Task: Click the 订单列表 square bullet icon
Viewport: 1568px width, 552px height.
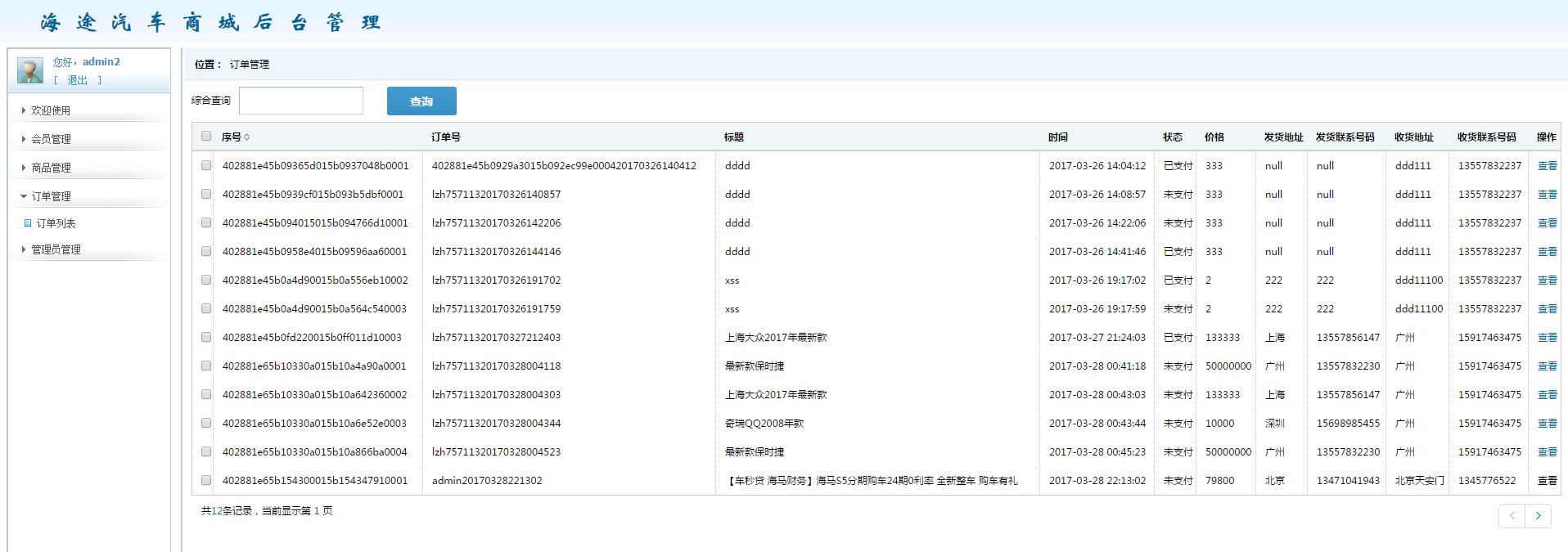Action: 28,223
